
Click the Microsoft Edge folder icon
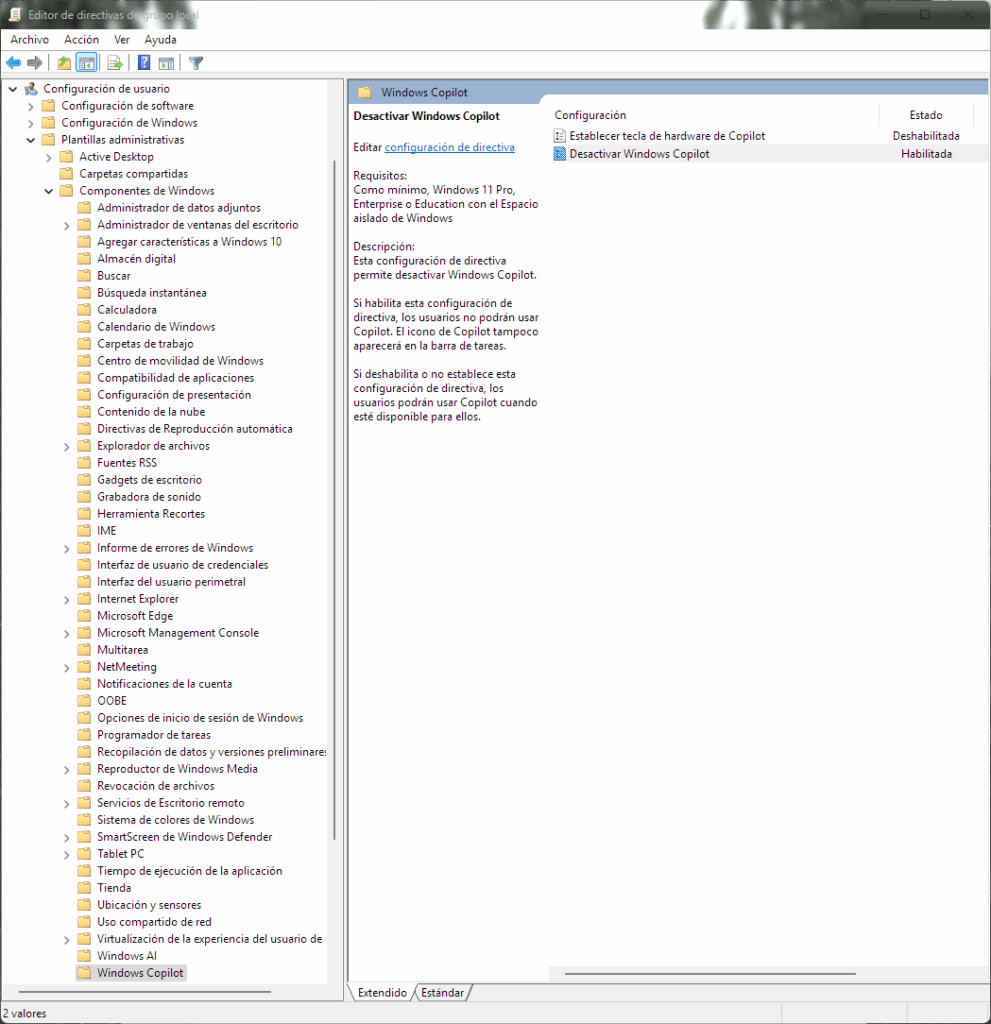tap(84, 616)
